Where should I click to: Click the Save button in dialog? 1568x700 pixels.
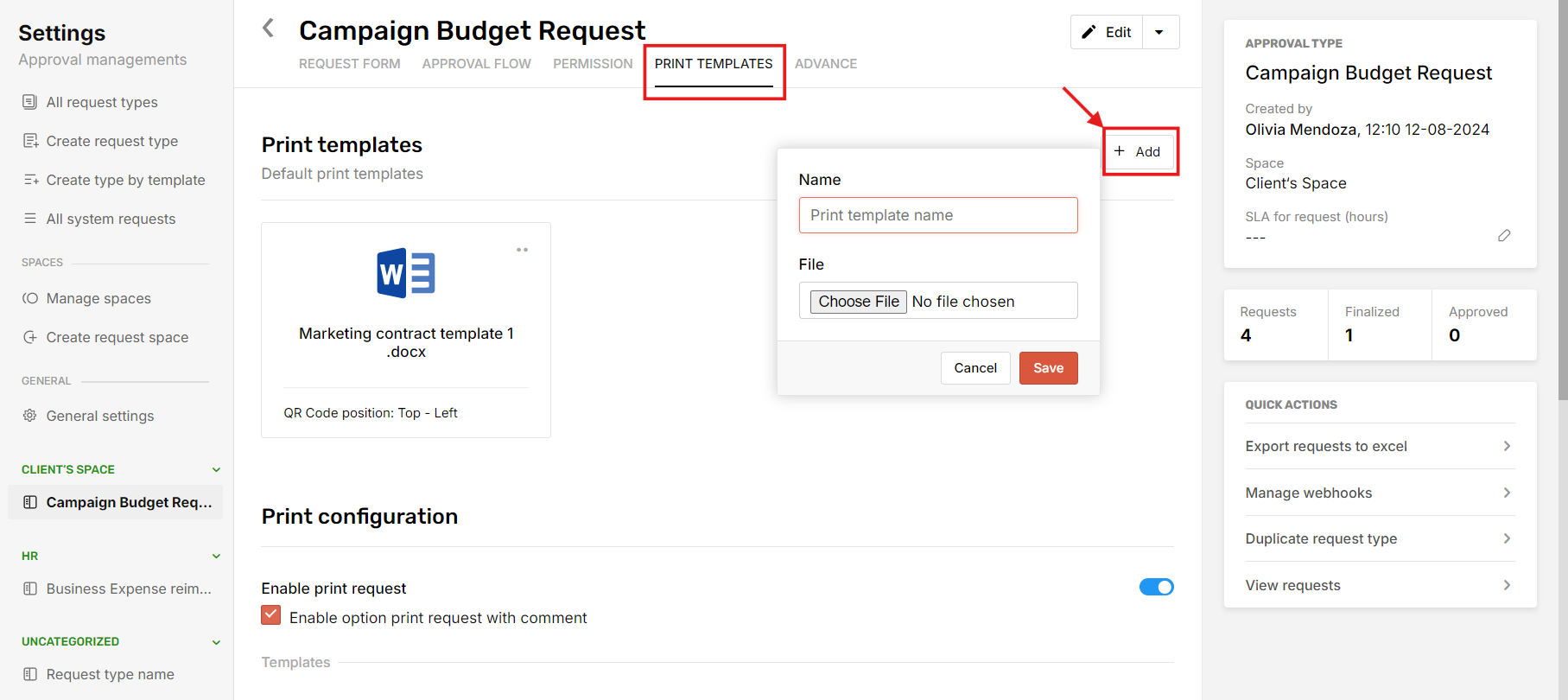click(x=1048, y=368)
